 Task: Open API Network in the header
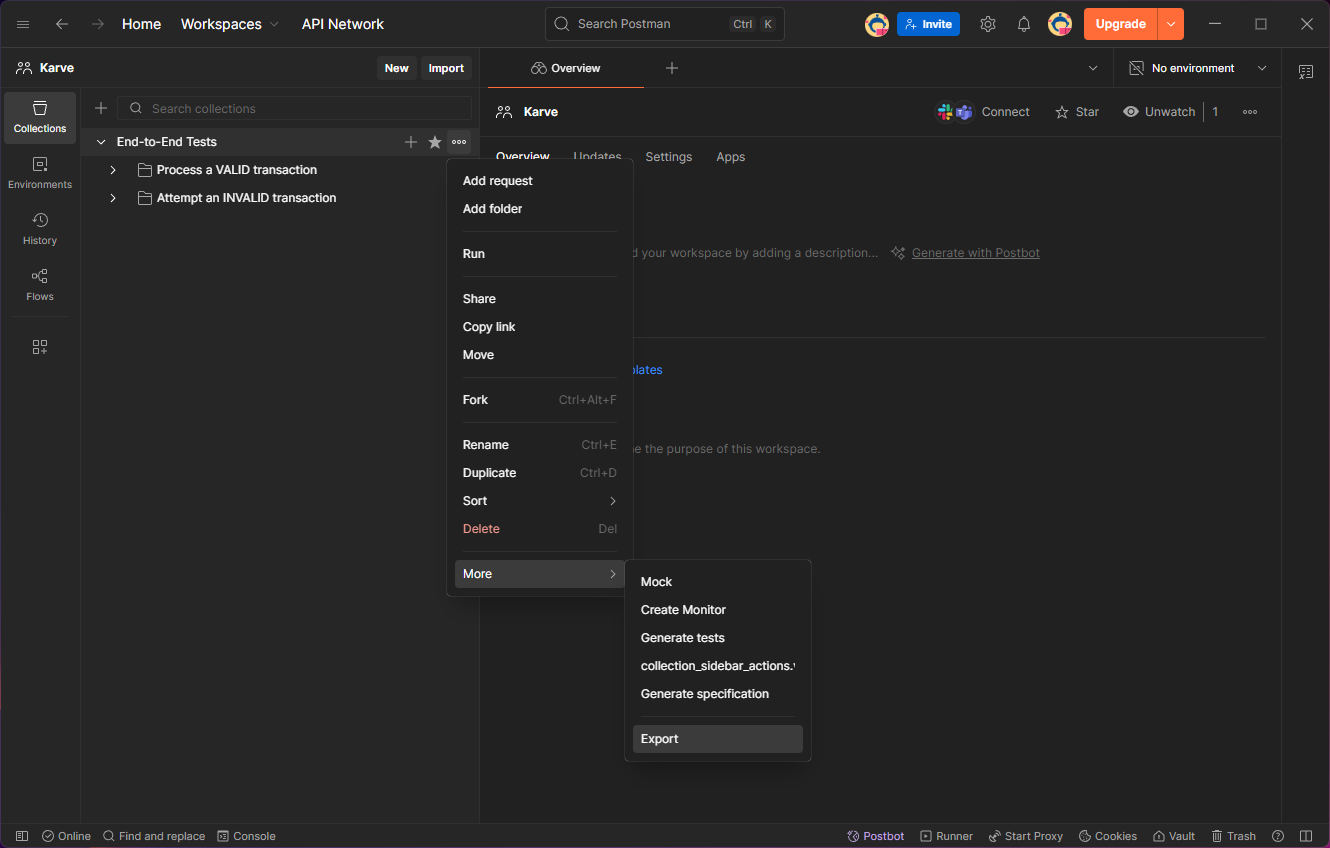pyautogui.click(x=343, y=24)
